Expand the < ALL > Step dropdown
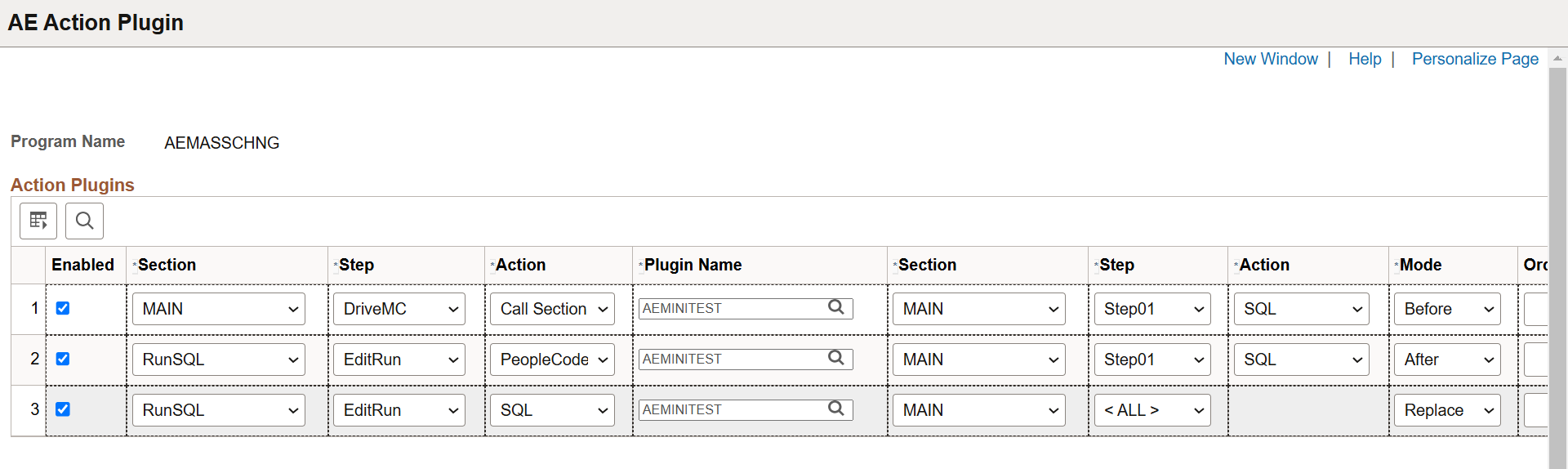The height and width of the screenshot is (469, 1568). [1152, 410]
